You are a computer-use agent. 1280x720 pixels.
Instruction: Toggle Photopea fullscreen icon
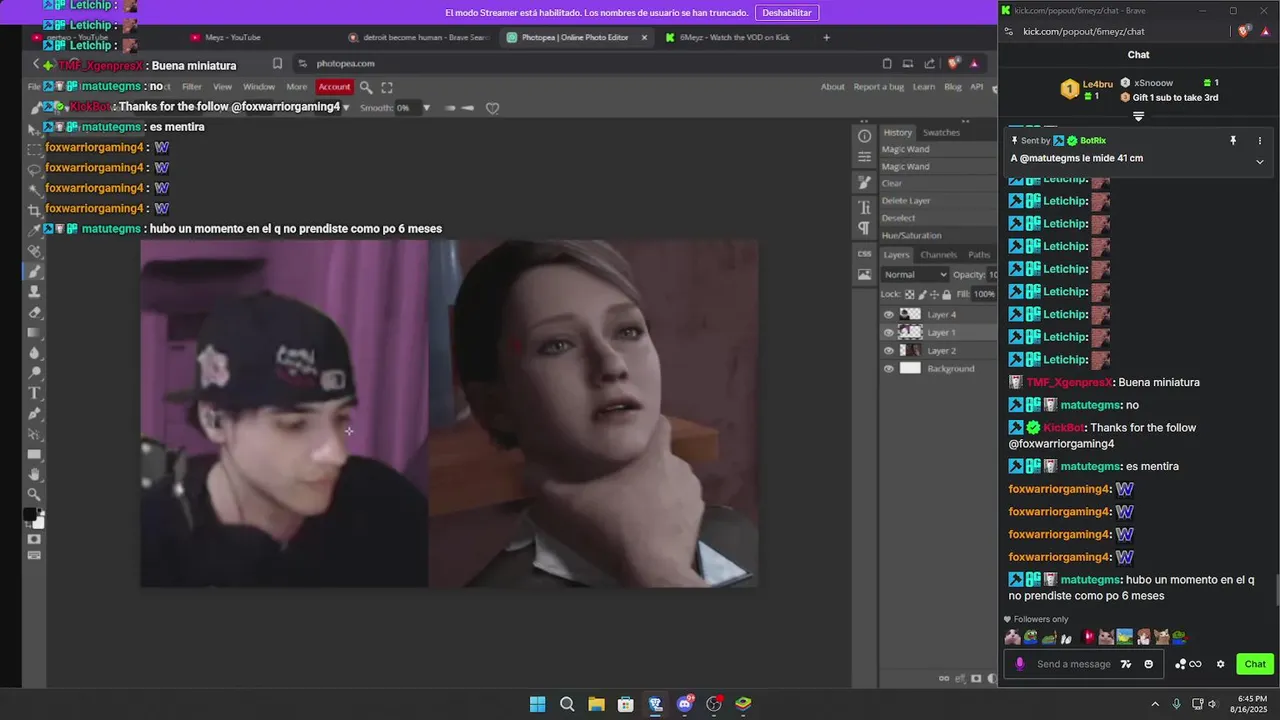pyautogui.click(x=387, y=87)
